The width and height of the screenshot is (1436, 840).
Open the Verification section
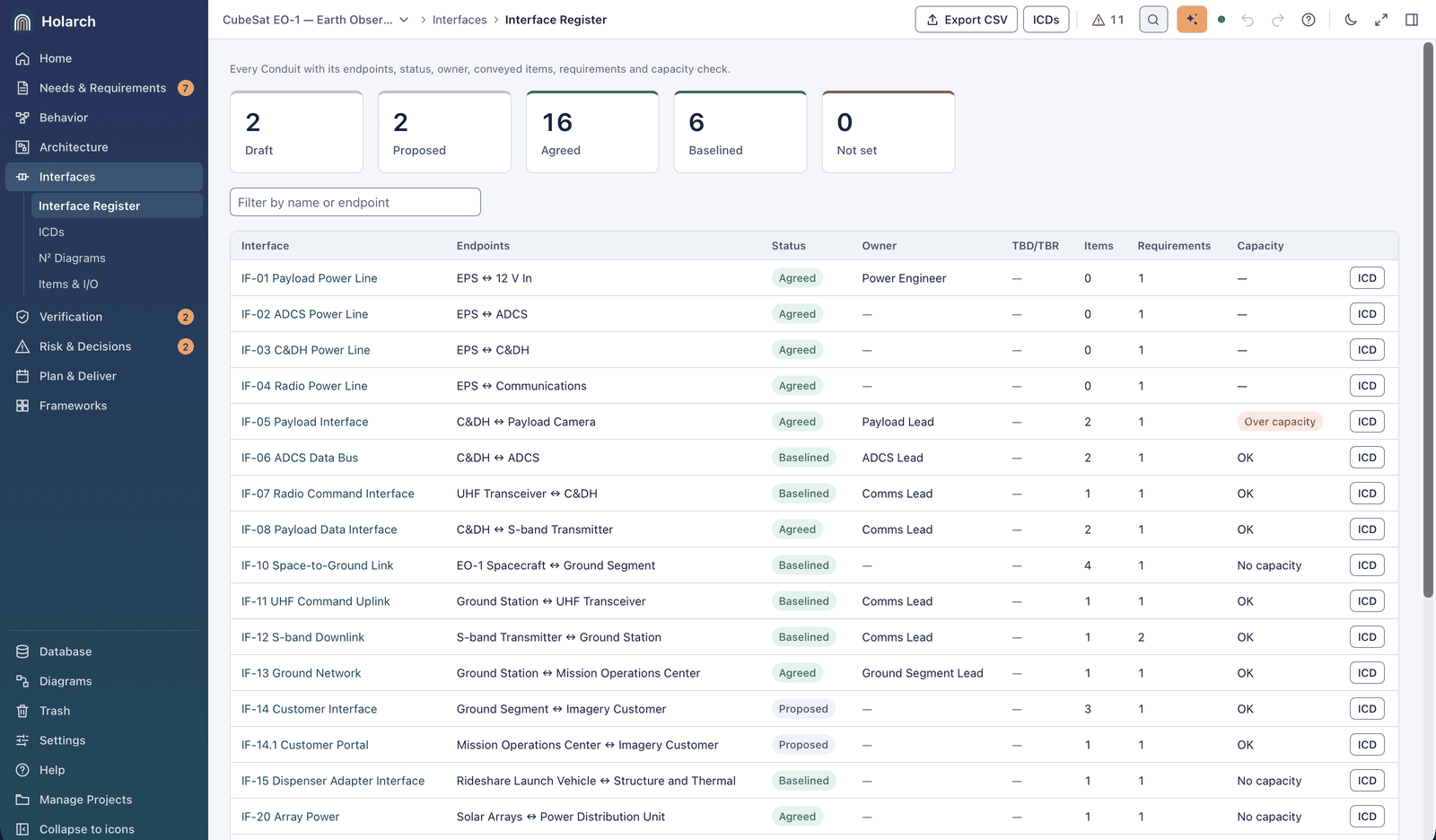coord(104,317)
